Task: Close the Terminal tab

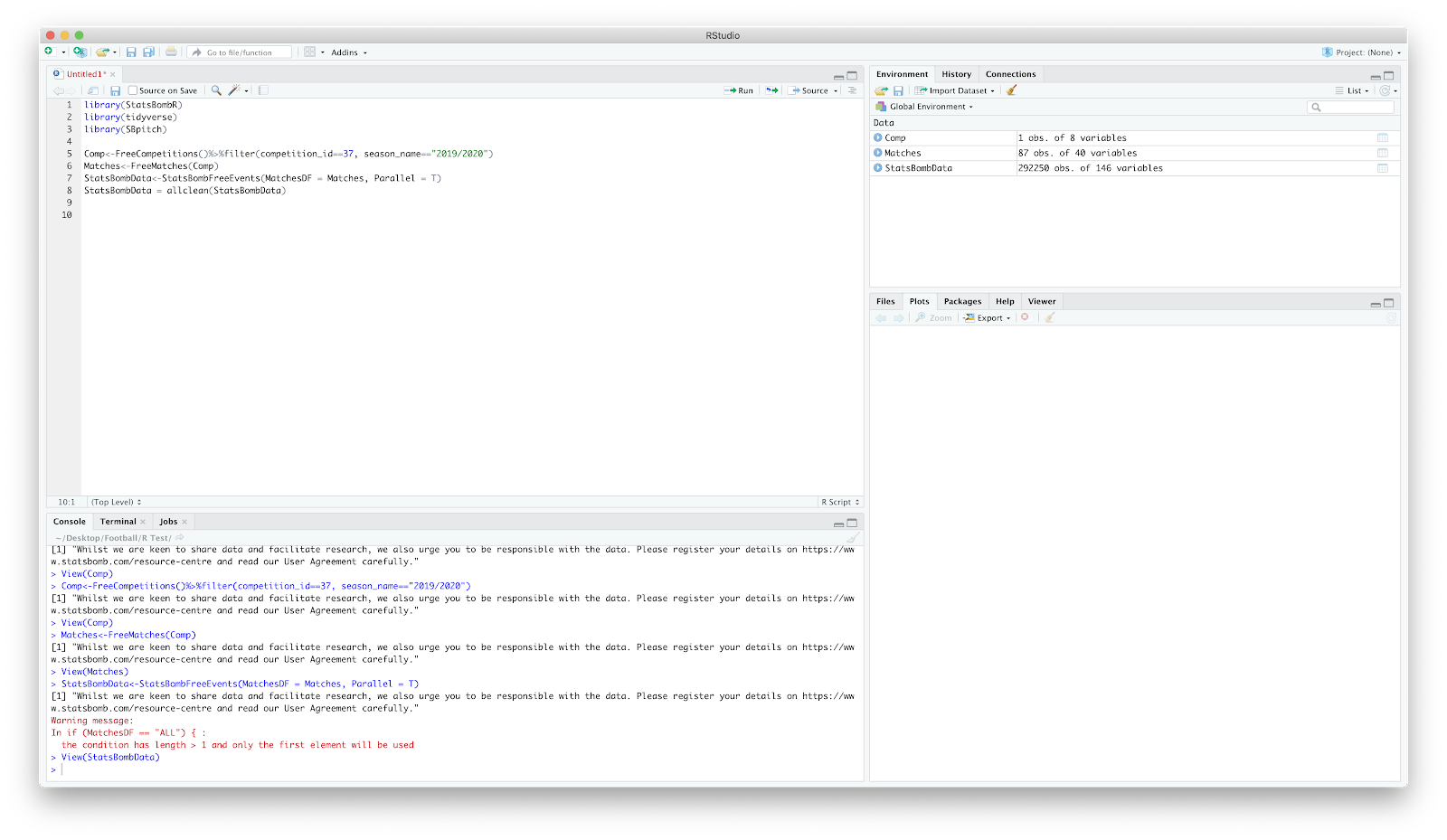Action: [143, 522]
